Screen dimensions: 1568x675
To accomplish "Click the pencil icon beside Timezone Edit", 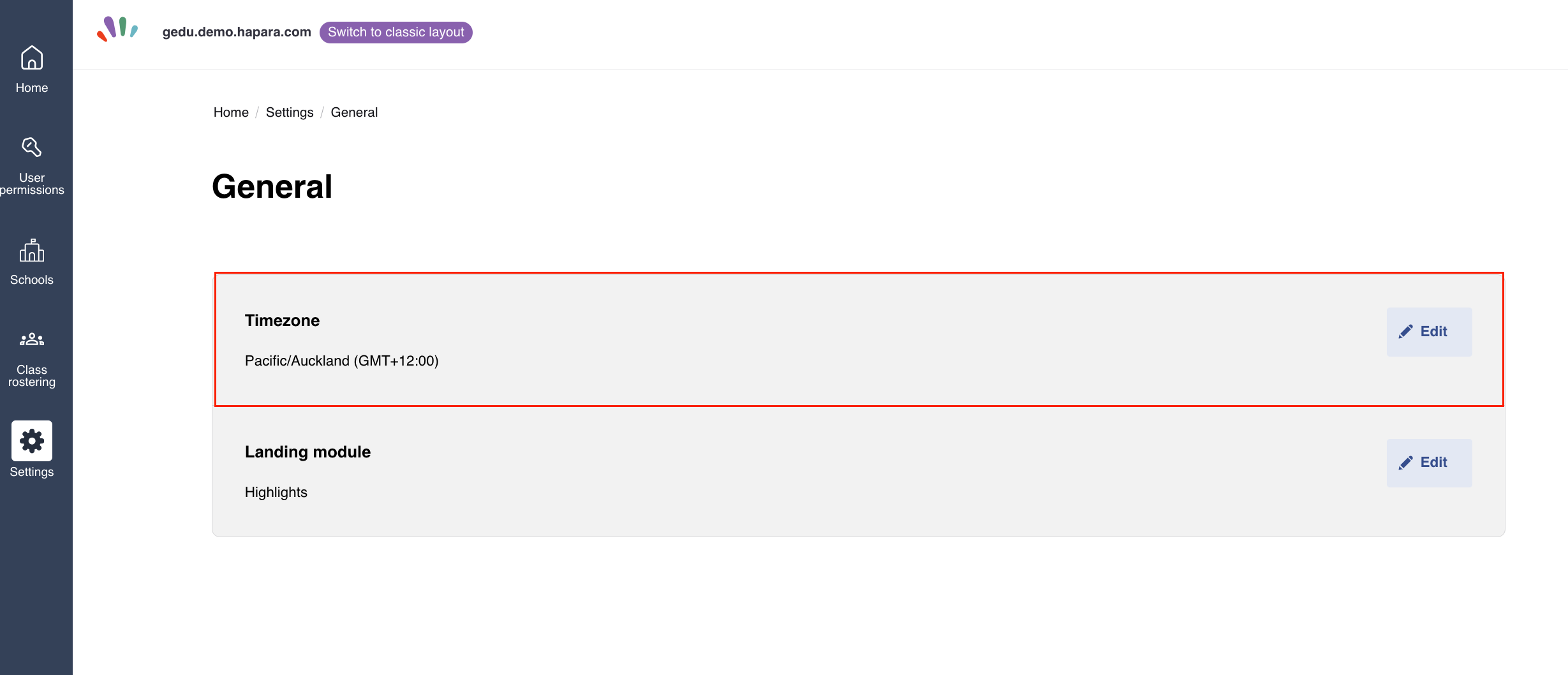I will click(1406, 332).
